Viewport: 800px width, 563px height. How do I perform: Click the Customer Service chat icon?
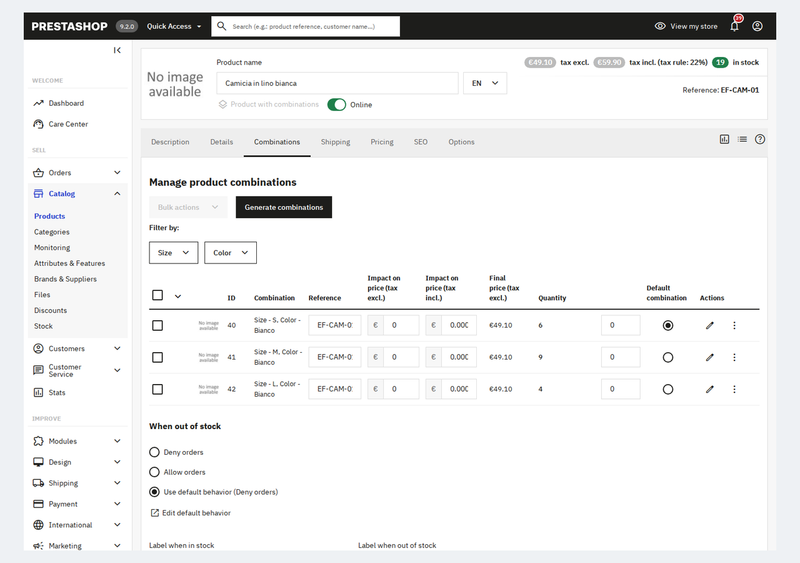[38, 370]
